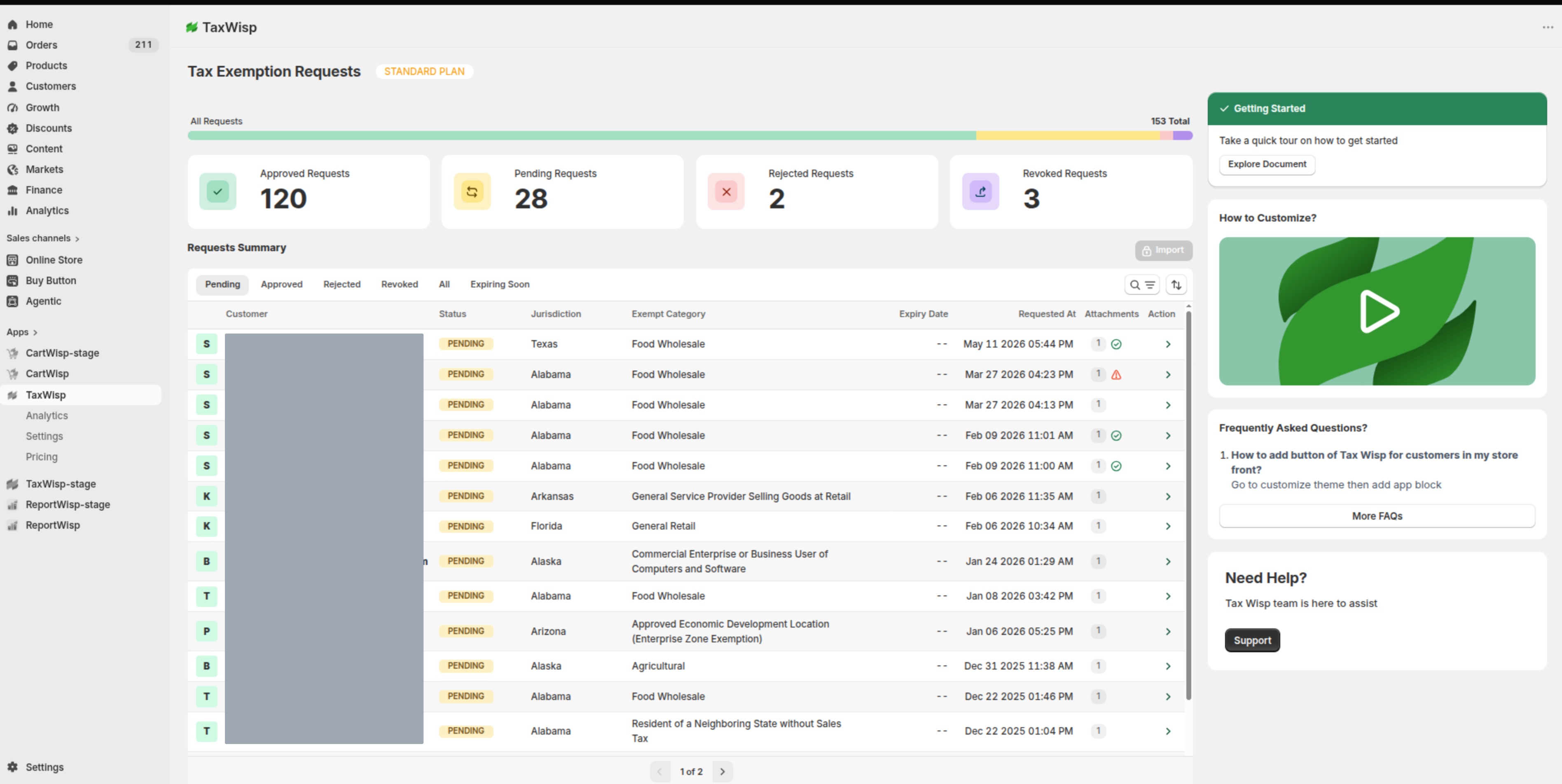The height and width of the screenshot is (784, 1562).
Task: Click the Approved Requests green check icon
Action: tap(217, 191)
